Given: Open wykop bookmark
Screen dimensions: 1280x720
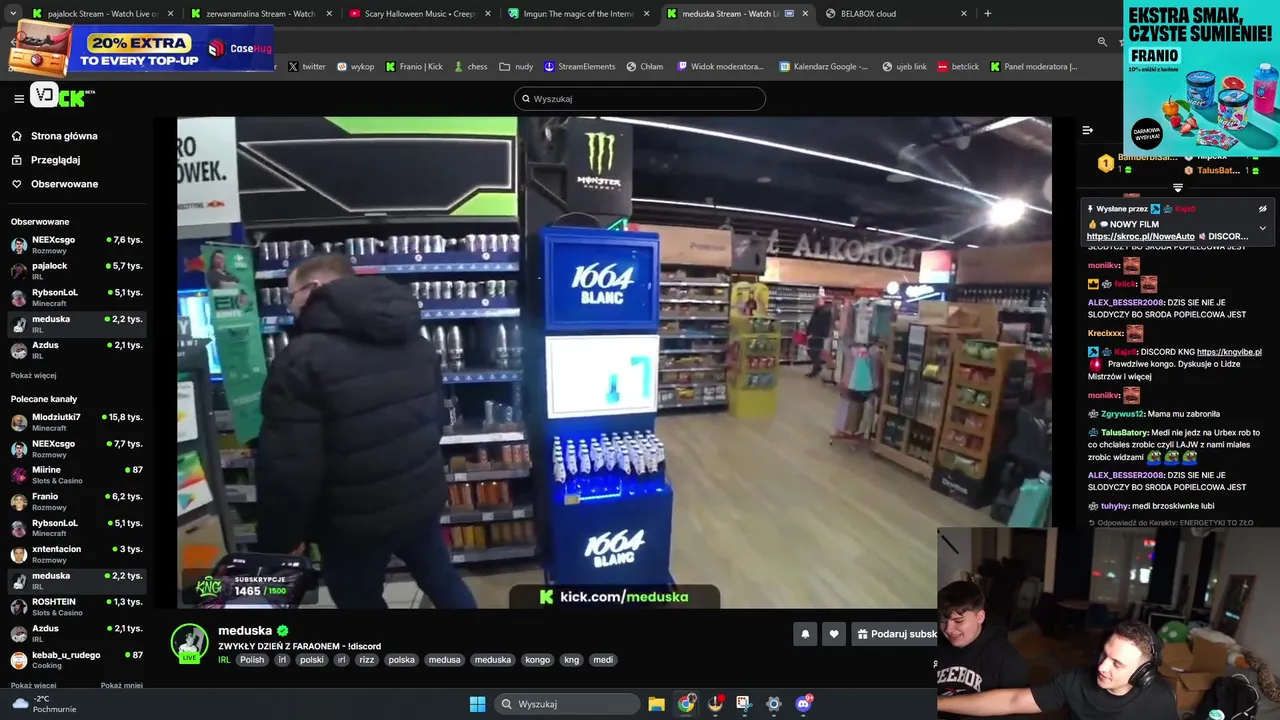Looking at the screenshot, I should pyautogui.click(x=356, y=67).
